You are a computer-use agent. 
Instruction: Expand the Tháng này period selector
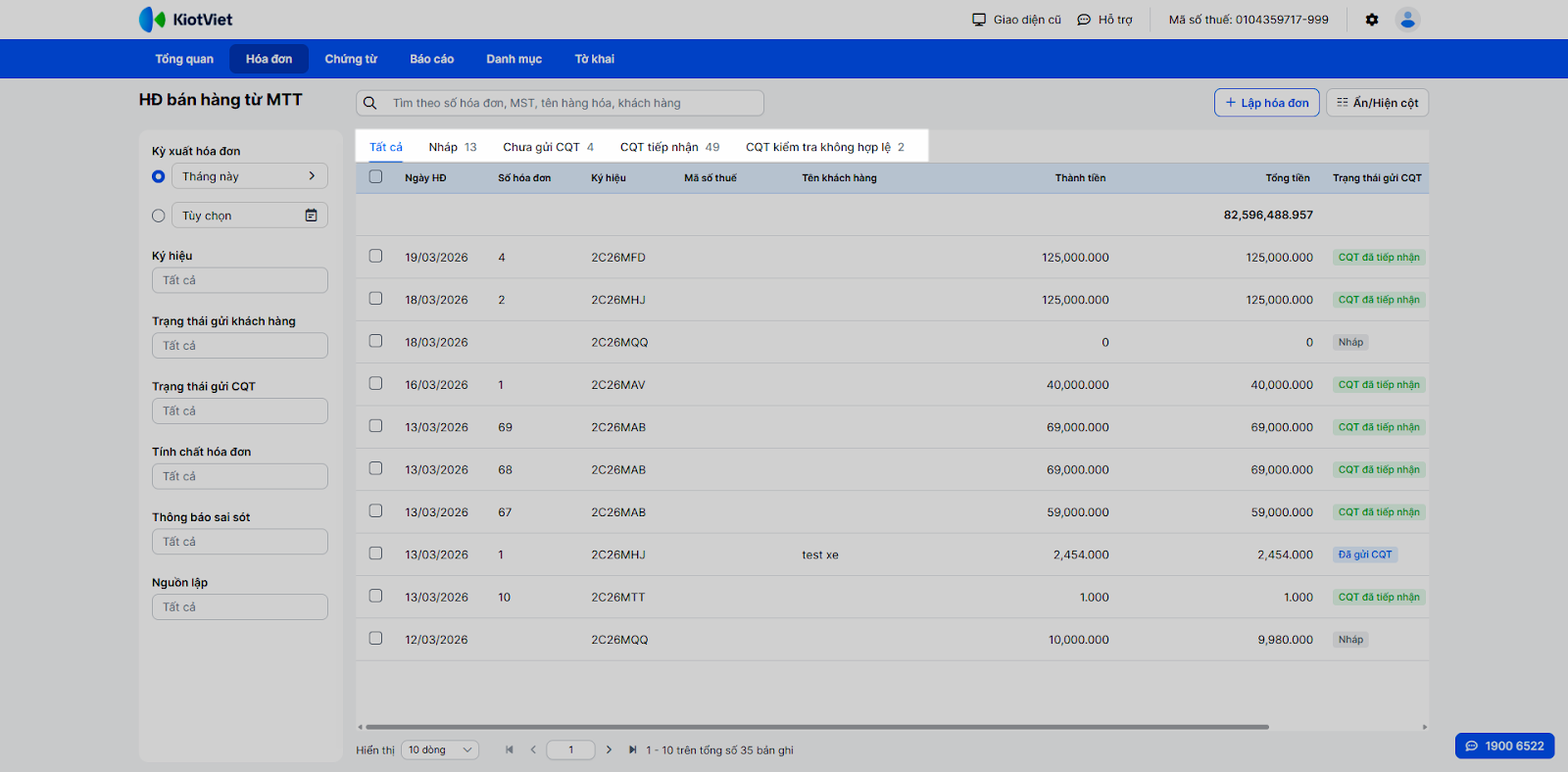(x=249, y=176)
